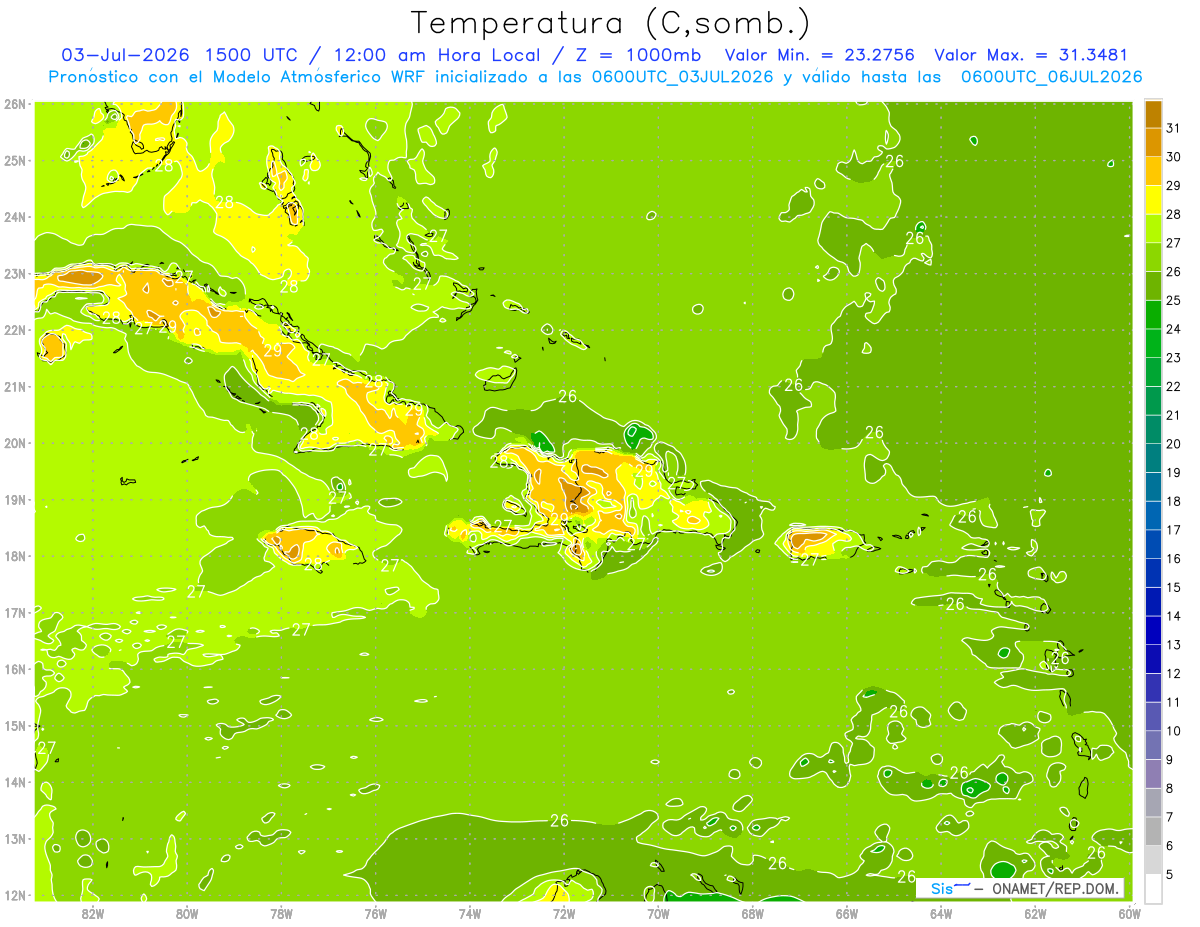Click the latitude axis label 18N
This screenshot has width=1200, height=927.
pos(15,556)
